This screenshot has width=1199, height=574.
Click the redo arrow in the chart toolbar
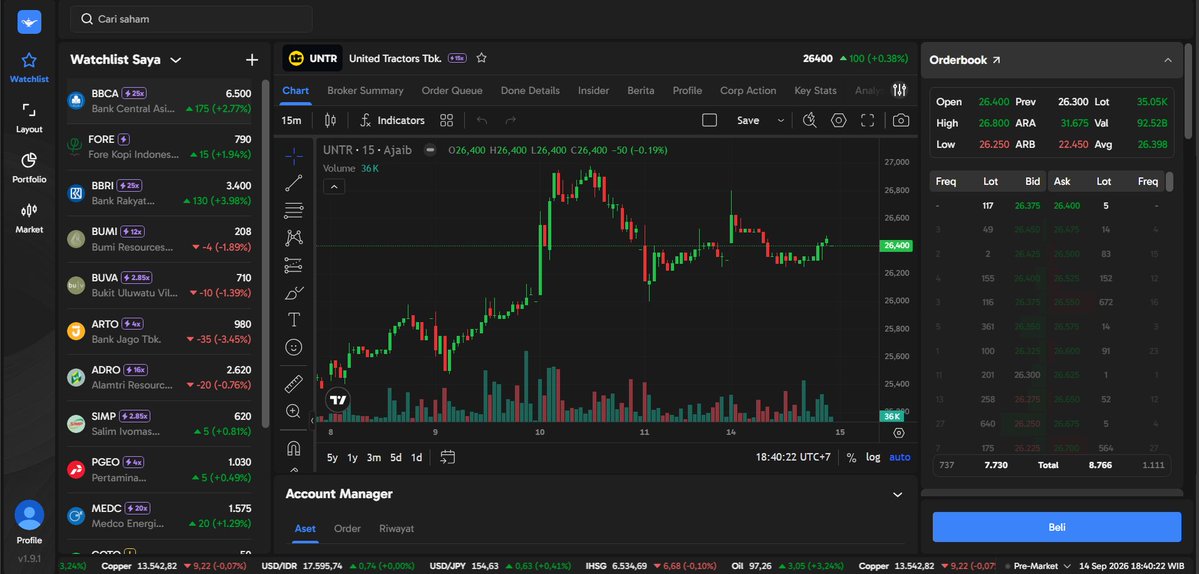point(511,120)
